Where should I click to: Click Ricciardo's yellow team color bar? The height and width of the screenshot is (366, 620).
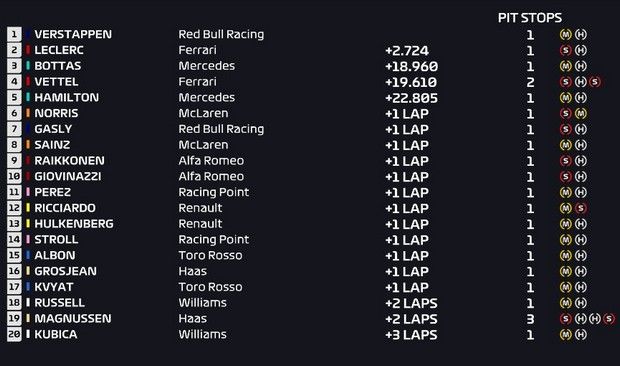(28, 208)
